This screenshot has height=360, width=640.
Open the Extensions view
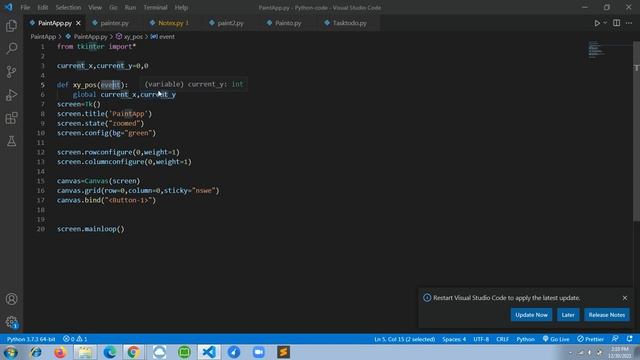pyautogui.click(x=11, y=118)
